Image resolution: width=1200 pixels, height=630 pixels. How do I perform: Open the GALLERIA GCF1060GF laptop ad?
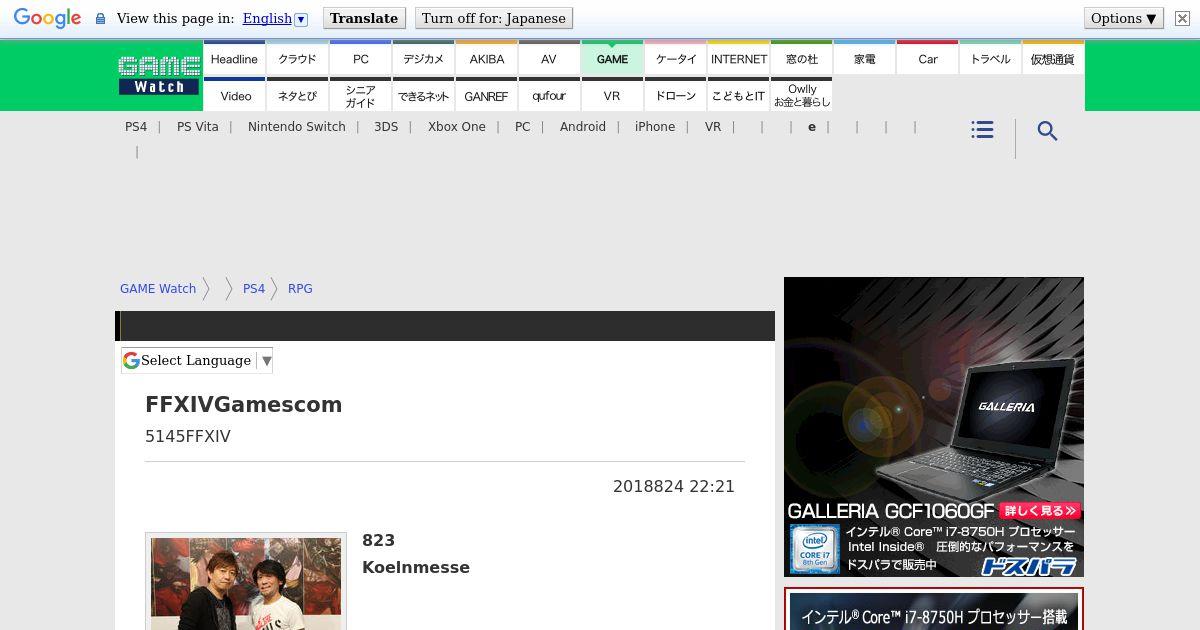point(934,427)
